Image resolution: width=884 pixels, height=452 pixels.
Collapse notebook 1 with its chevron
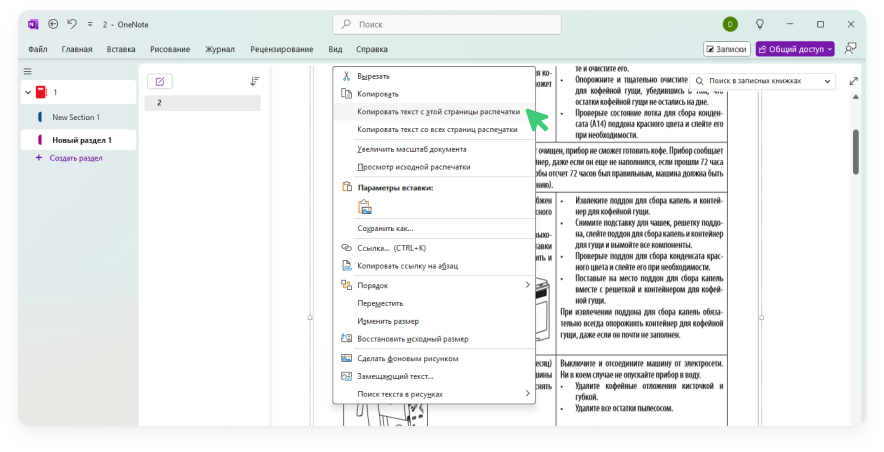28,92
